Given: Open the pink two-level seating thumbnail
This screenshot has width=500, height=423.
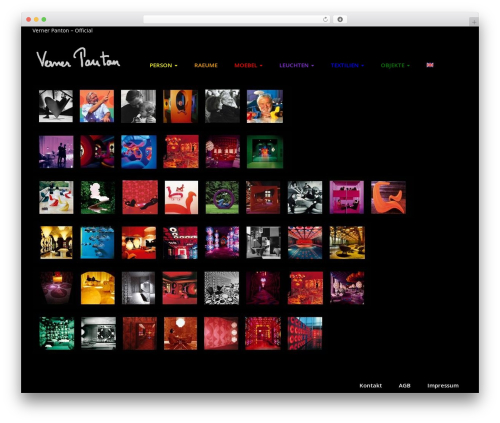Looking at the screenshot, I should pos(347,197).
